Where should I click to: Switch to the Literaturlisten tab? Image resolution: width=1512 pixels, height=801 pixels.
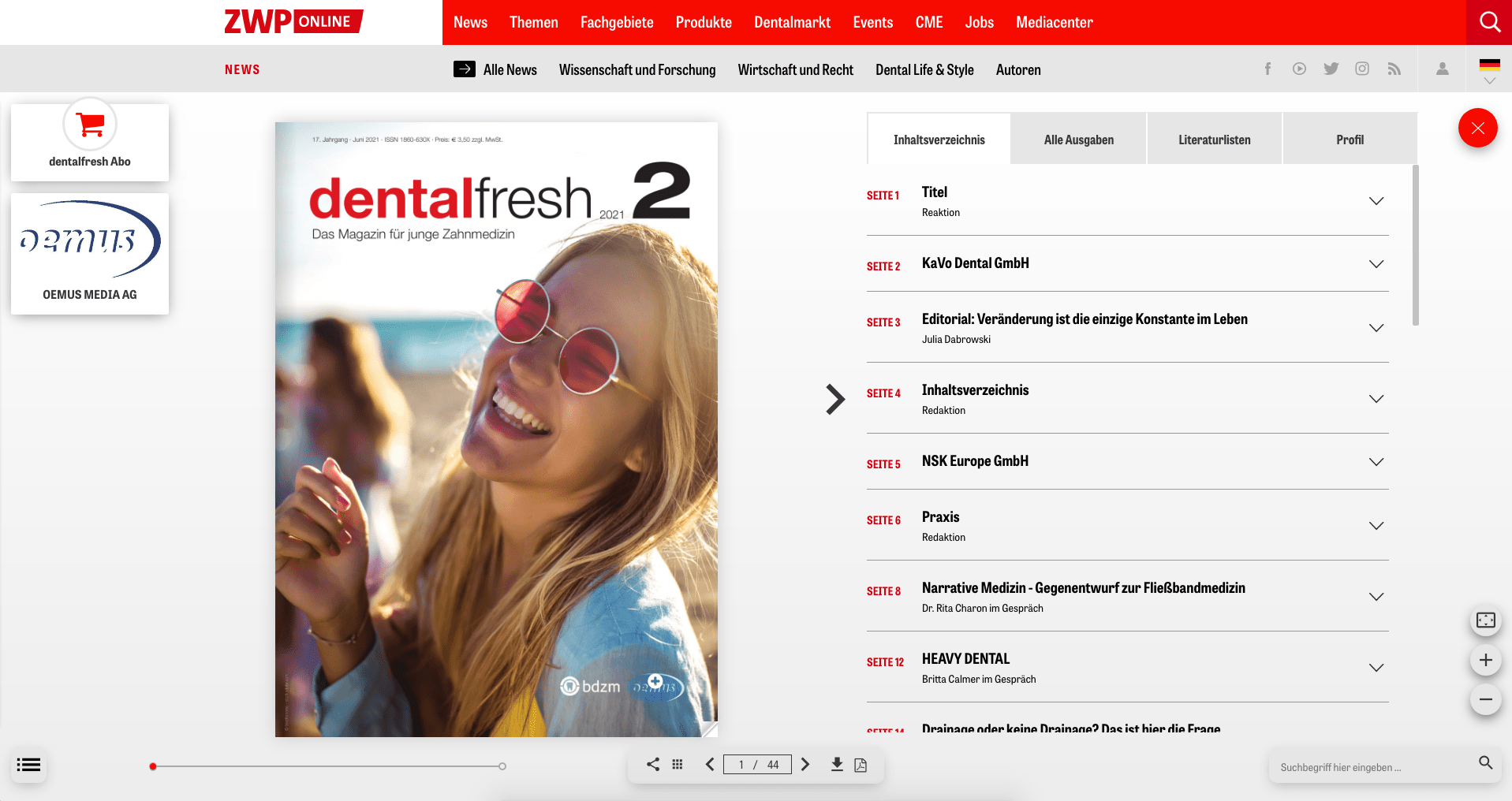coord(1215,139)
